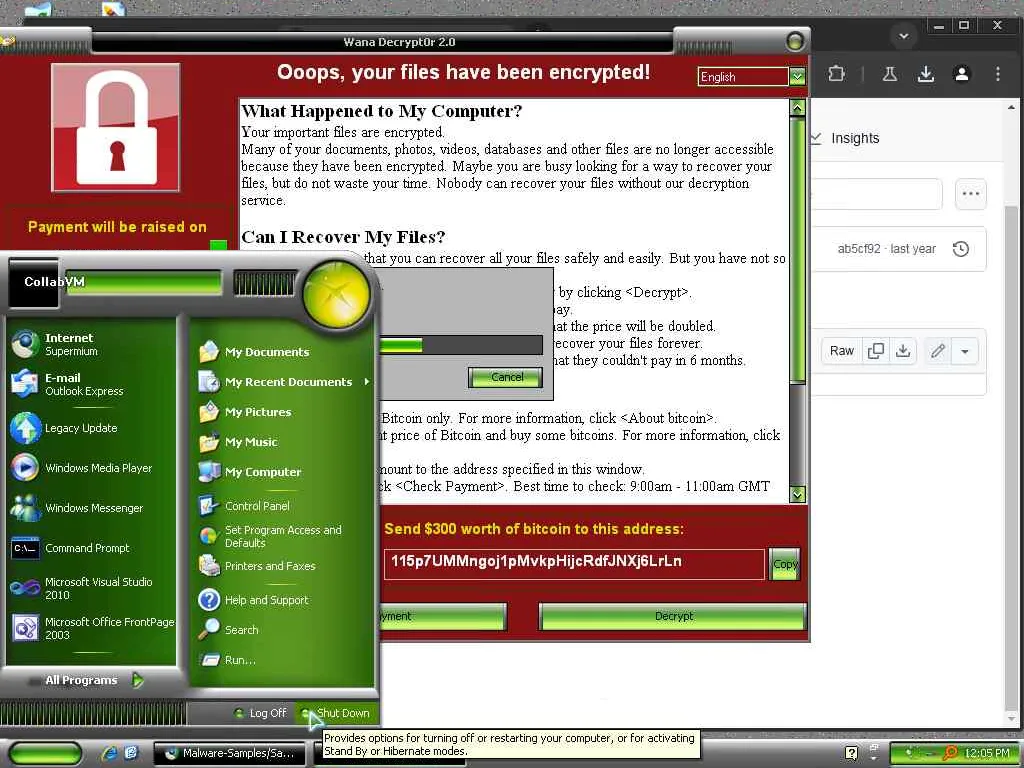Click the help question mark tray icon
The width and height of the screenshot is (1024, 768).
[x=852, y=753]
